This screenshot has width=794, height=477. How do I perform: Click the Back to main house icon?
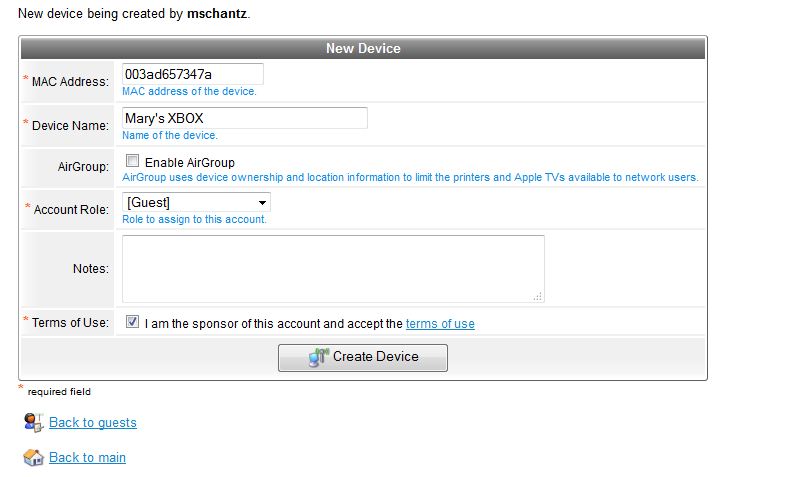(33, 458)
